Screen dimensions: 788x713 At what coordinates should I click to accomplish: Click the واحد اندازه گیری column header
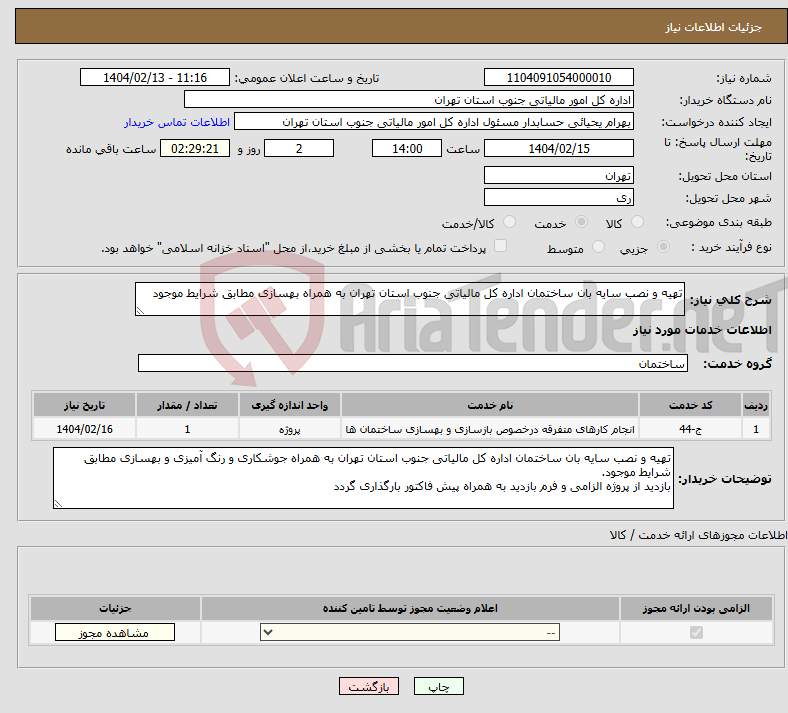click(289, 405)
